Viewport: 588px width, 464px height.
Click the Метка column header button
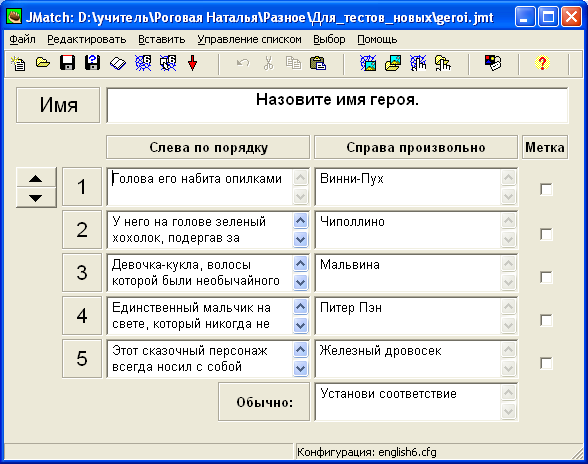click(544, 147)
